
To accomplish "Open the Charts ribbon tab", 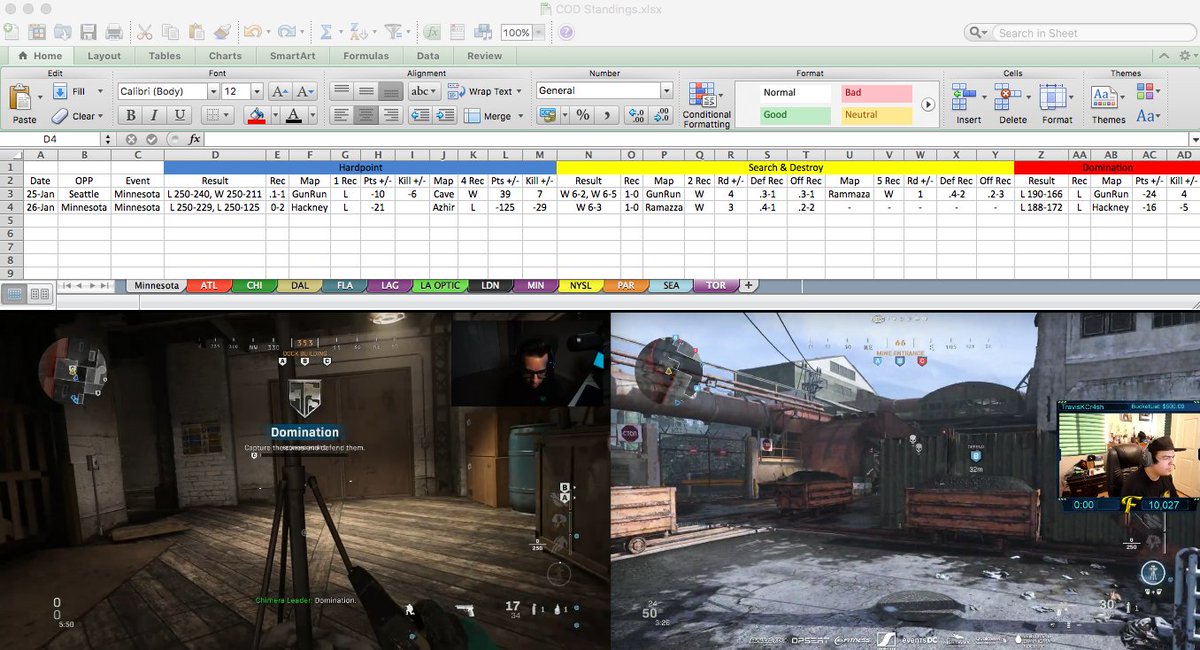I will [x=225, y=56].
